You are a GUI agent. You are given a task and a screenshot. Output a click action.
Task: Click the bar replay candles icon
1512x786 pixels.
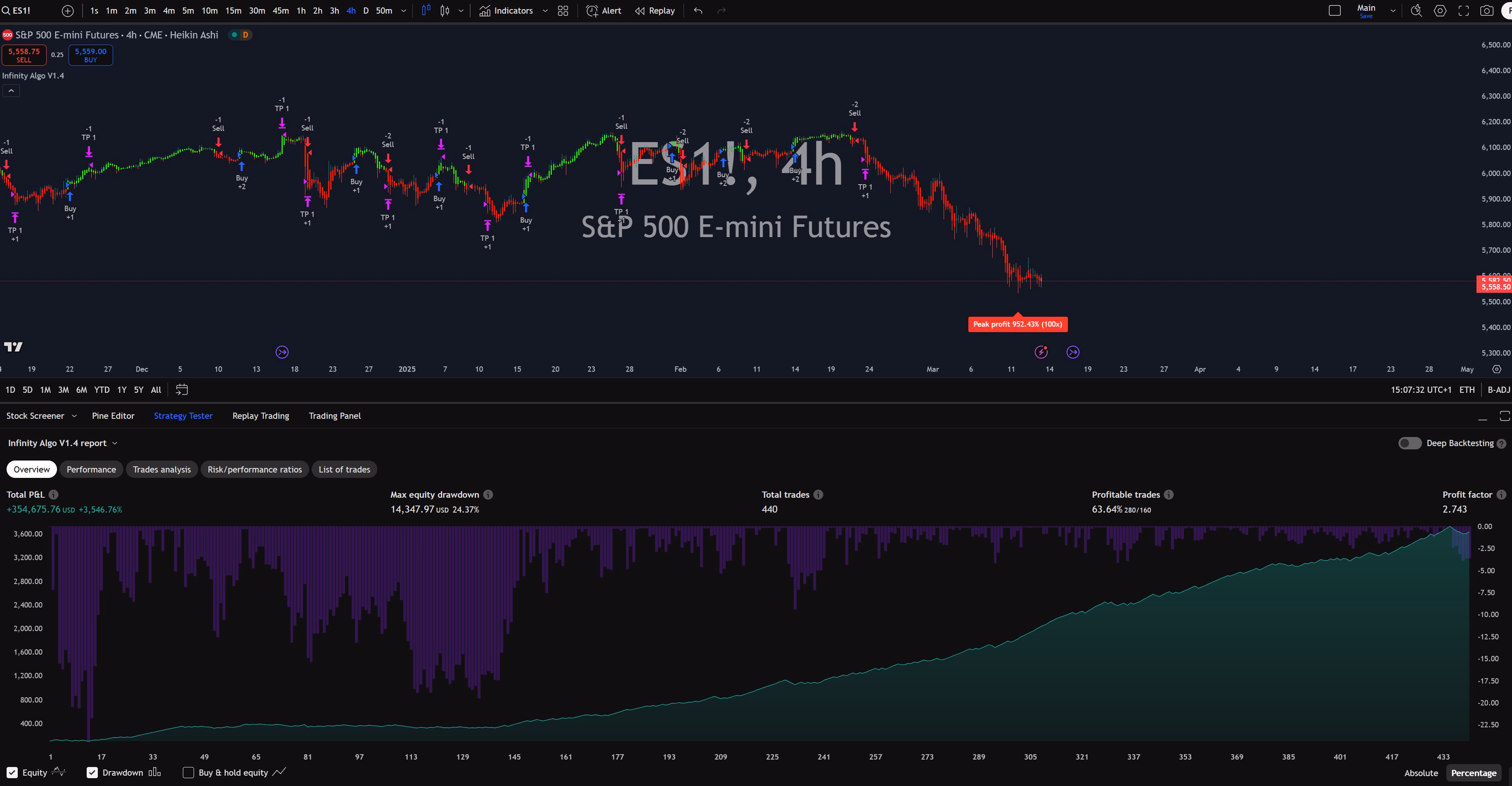coord(426,11)
